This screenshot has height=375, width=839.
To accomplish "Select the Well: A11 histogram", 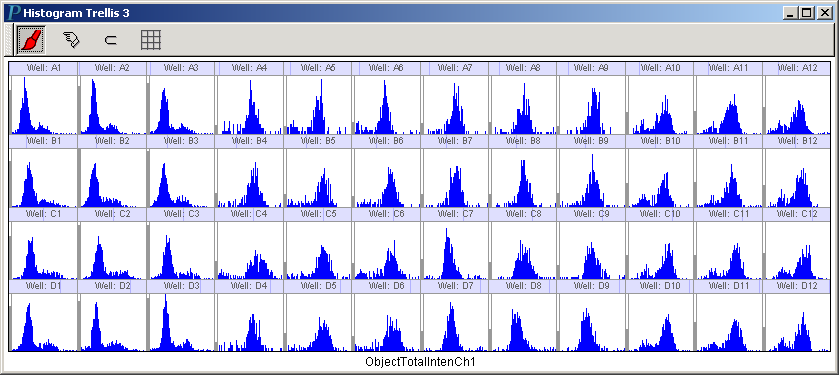I will [729, 105].
